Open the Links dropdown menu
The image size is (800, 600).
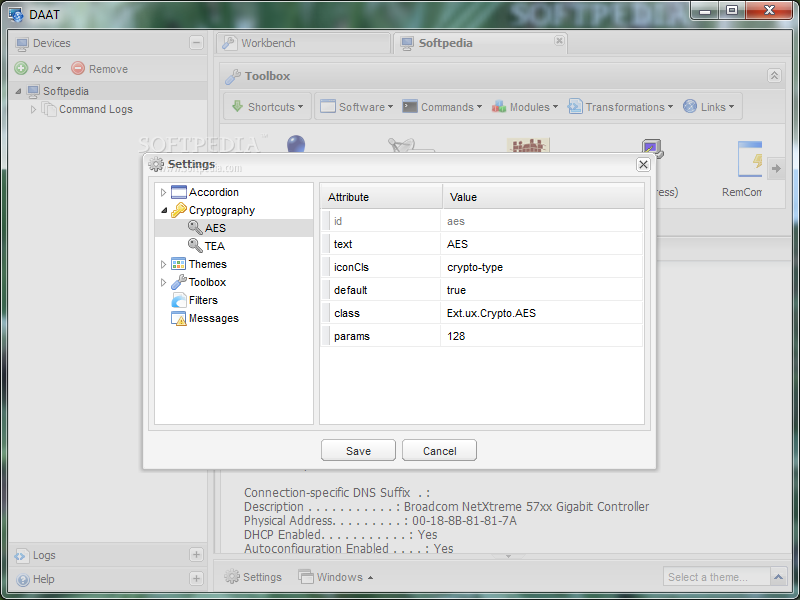(x=709, y=107)
